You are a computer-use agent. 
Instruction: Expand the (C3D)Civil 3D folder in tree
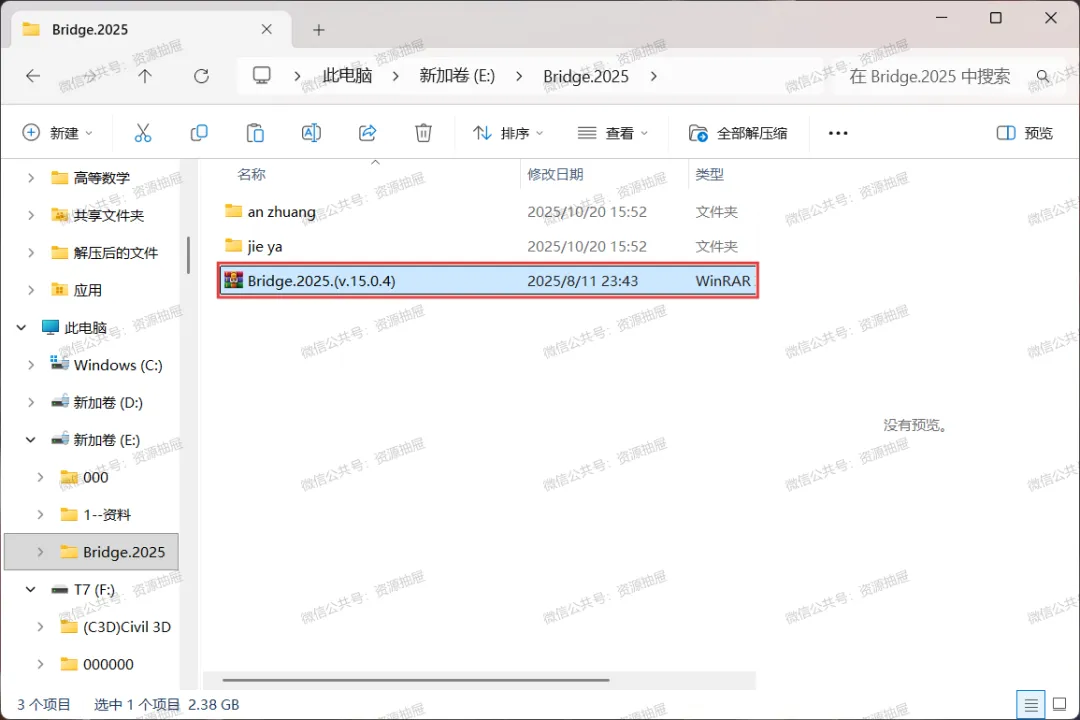[41, 627]
